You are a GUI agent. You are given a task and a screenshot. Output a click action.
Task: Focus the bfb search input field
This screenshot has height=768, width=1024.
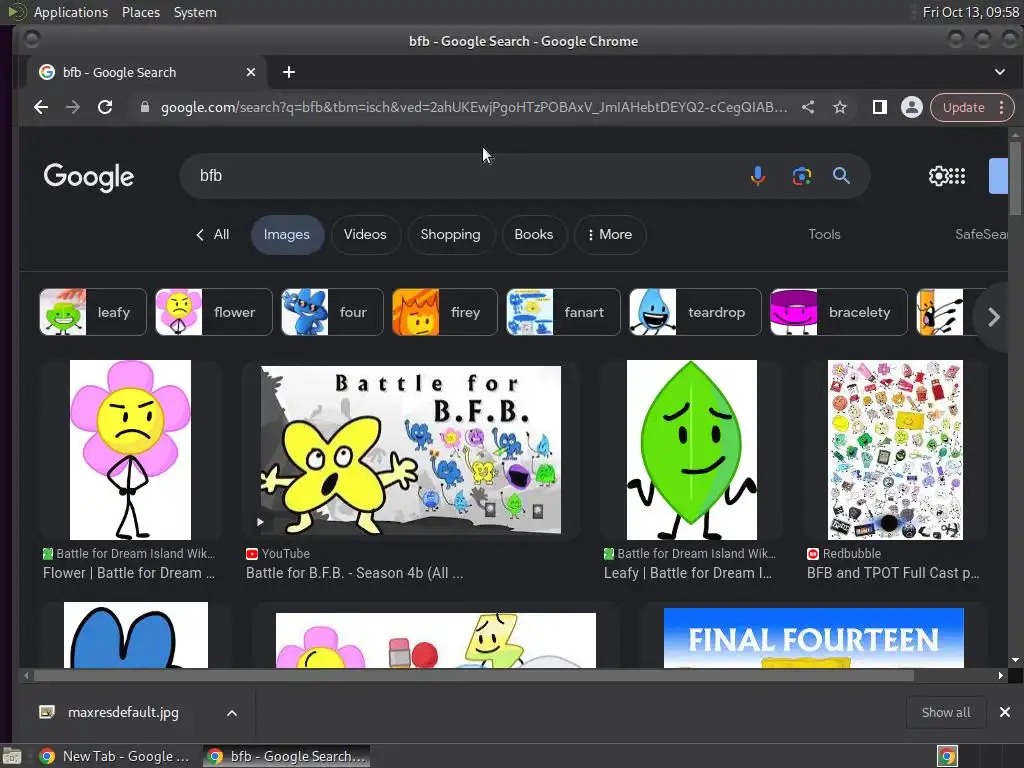point(457,176)
